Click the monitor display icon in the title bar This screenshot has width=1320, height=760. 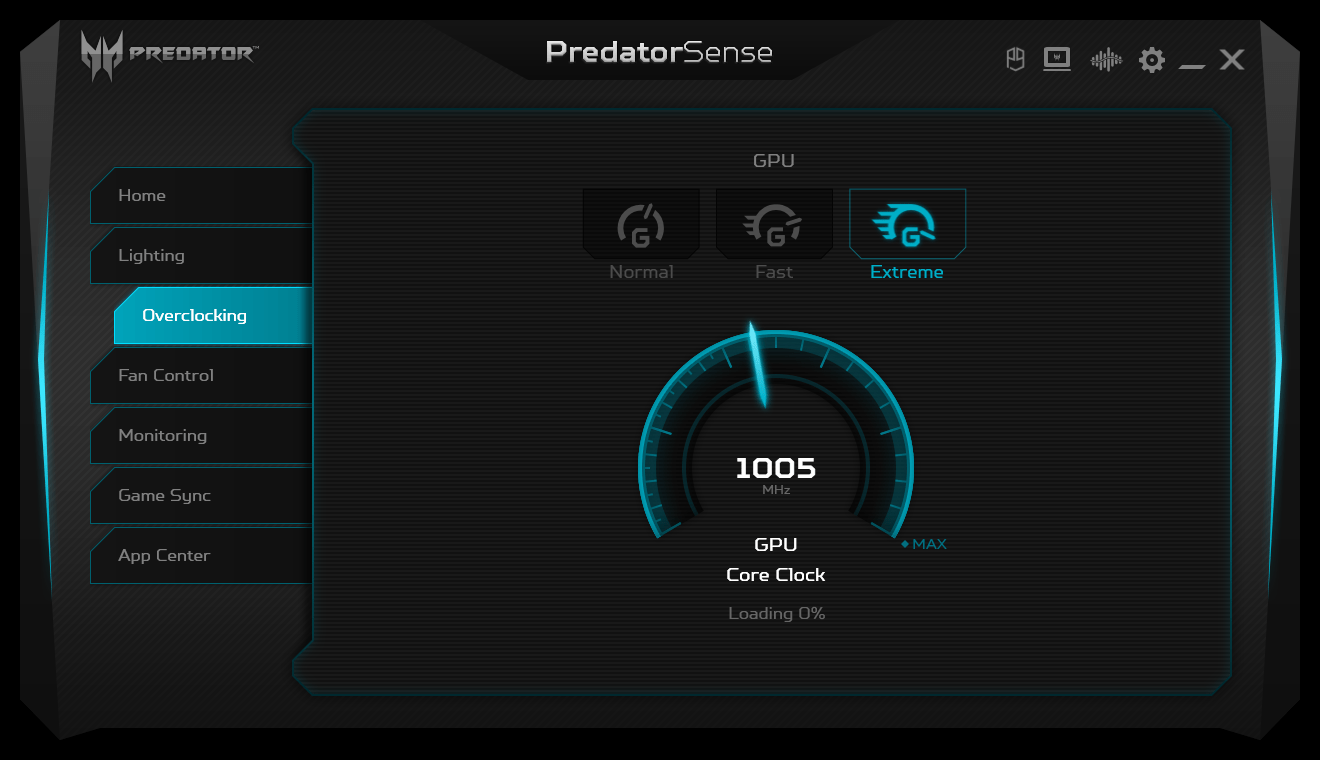click(1057, 60)
